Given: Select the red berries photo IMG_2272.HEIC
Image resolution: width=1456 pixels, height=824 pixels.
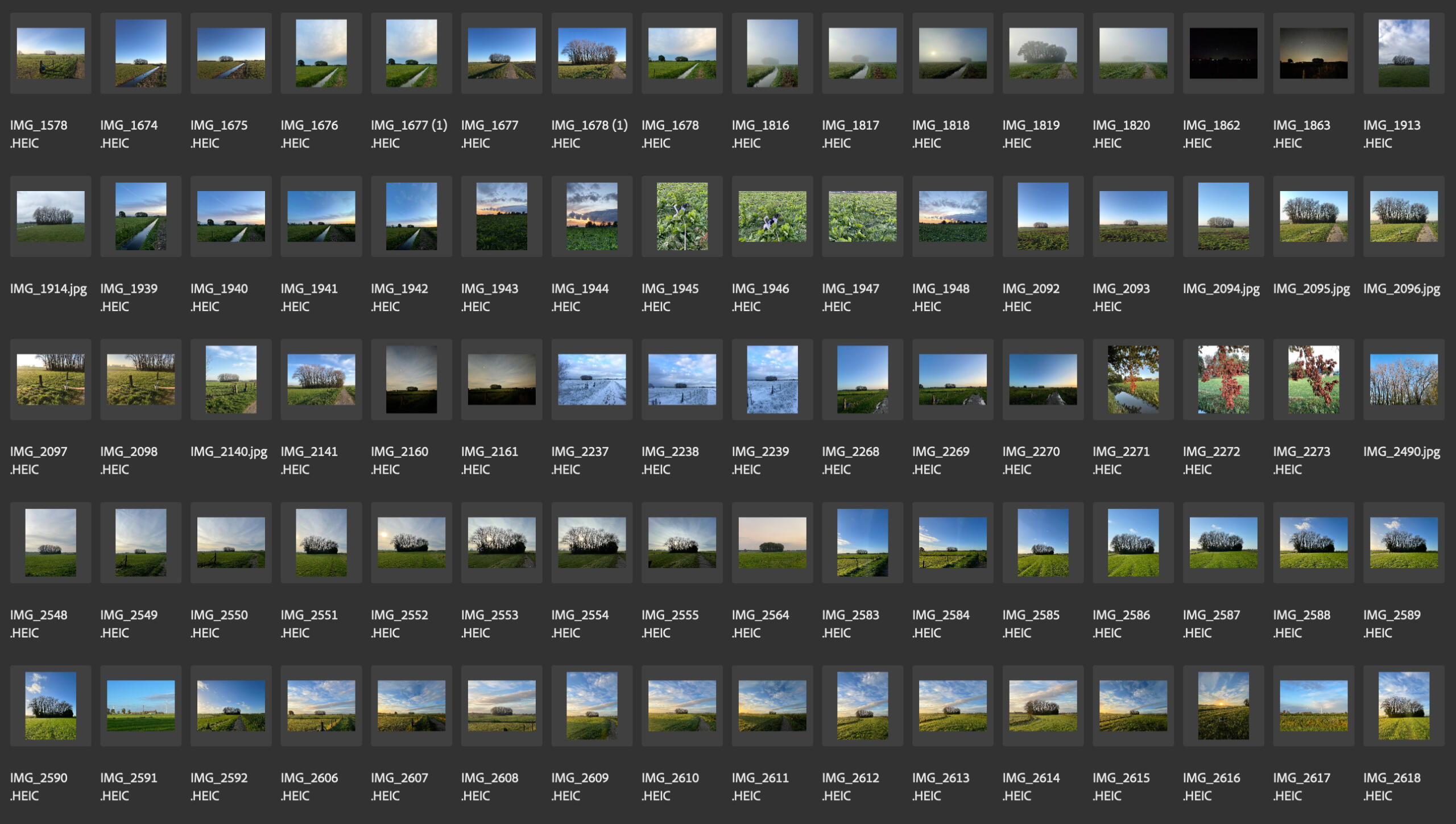Looking at the screenshot, I should pos(1223,379).
